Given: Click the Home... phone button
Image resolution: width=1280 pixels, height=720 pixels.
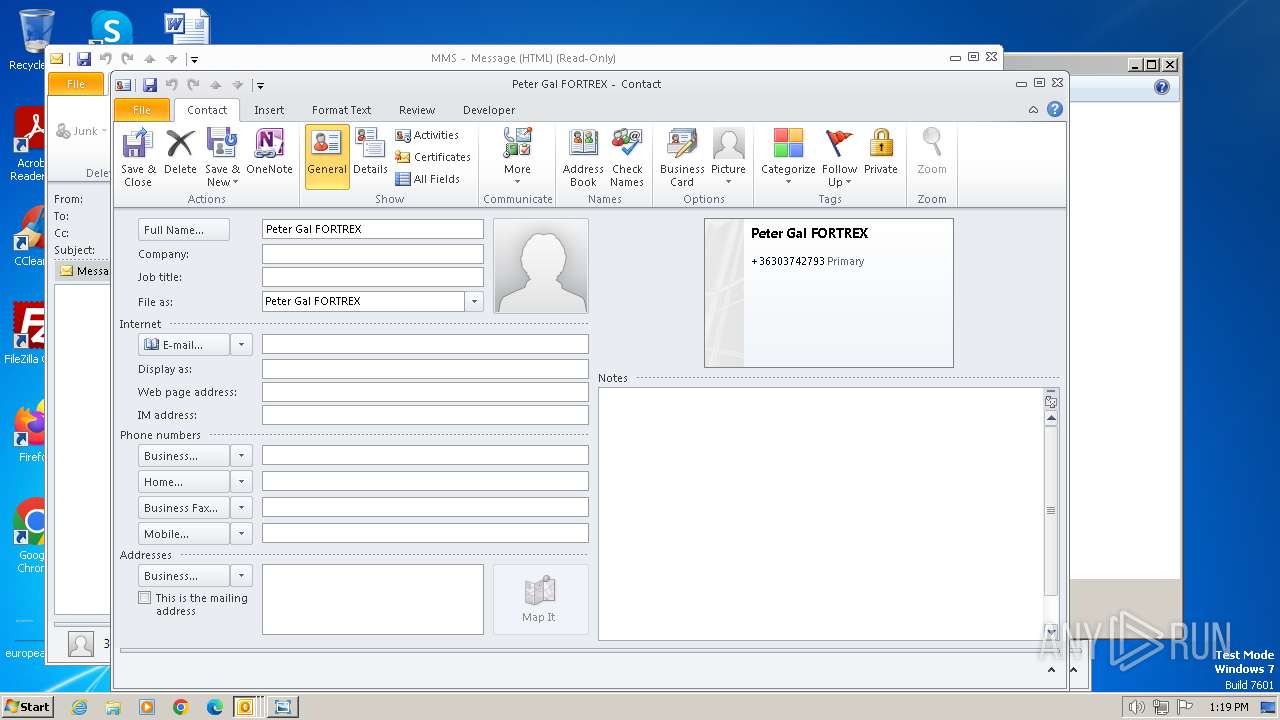Looking at the screenshot, I should [x=184, y=482].
